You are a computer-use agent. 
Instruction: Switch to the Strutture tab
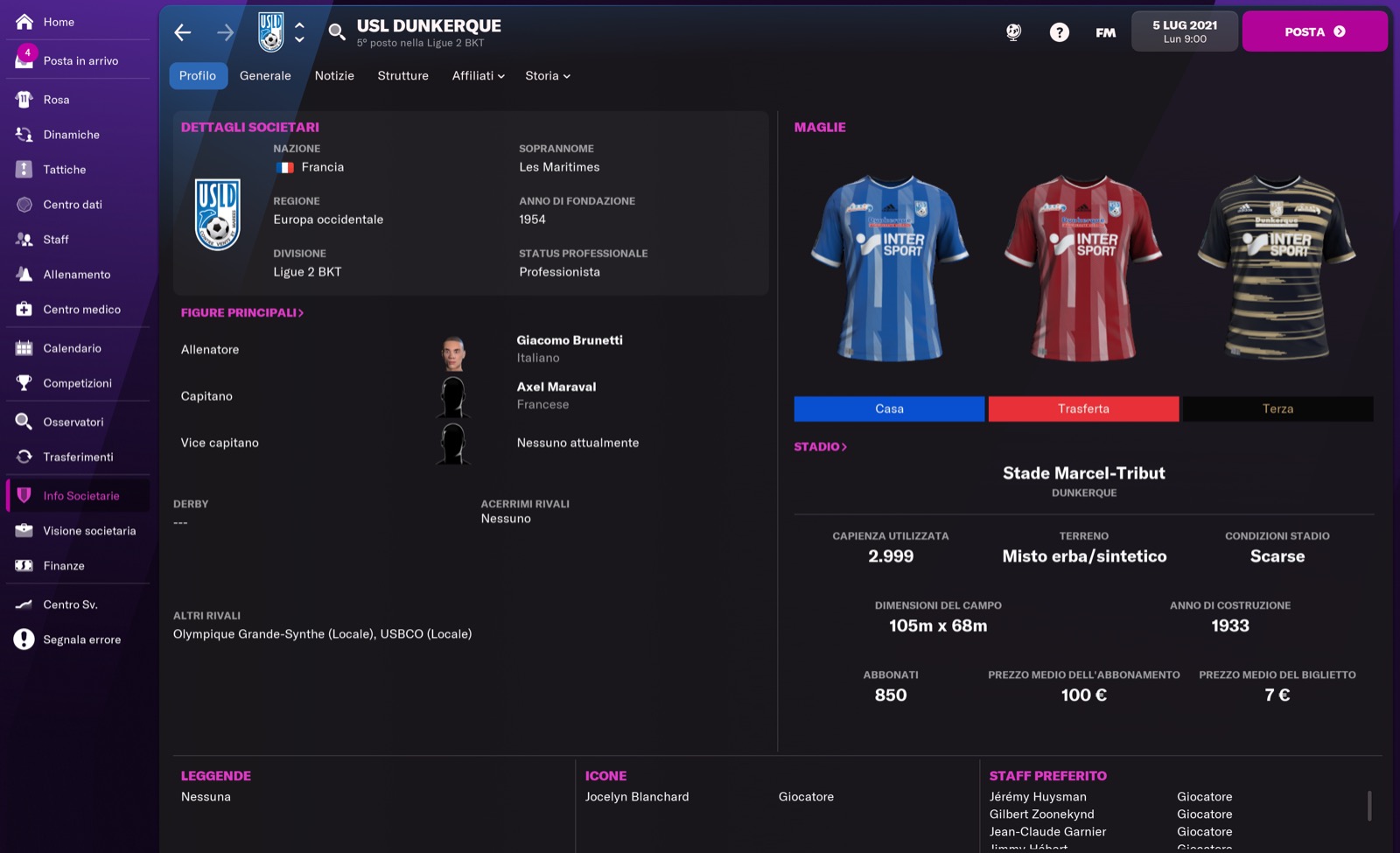(402, 76)
